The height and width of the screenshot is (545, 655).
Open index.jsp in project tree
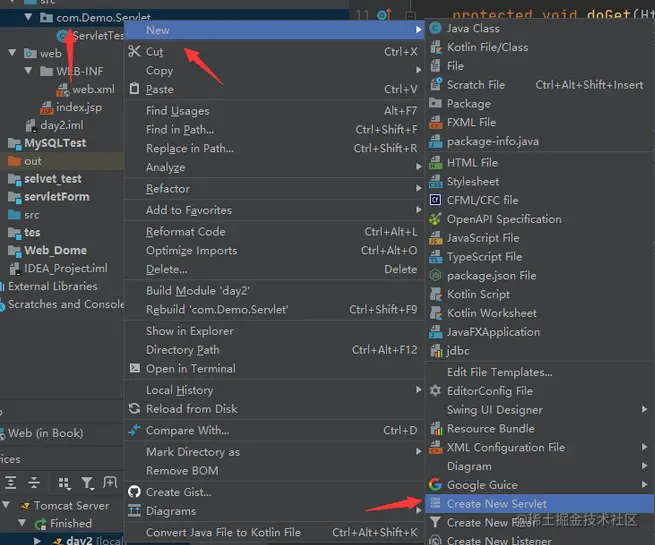click(79, 107)
